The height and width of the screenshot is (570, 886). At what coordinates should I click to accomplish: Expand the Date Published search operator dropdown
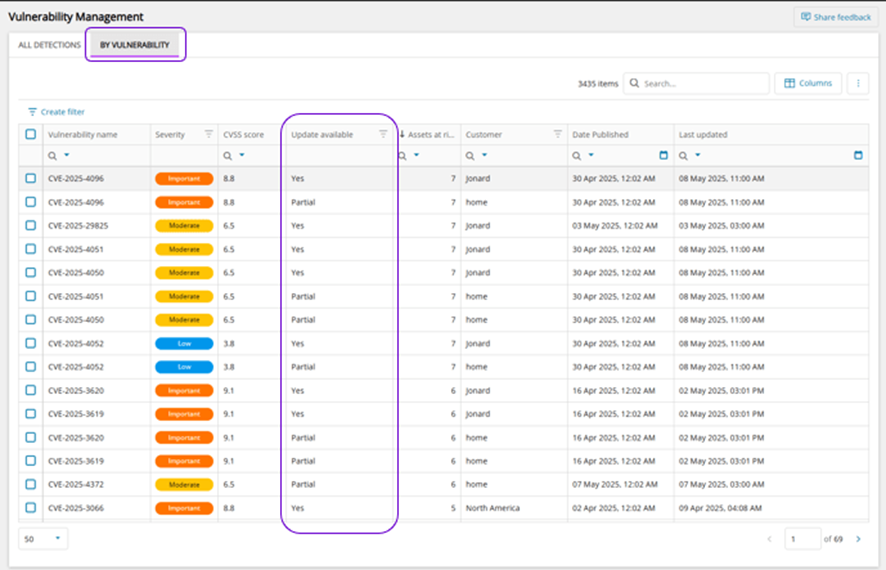(x=591, y=155)
